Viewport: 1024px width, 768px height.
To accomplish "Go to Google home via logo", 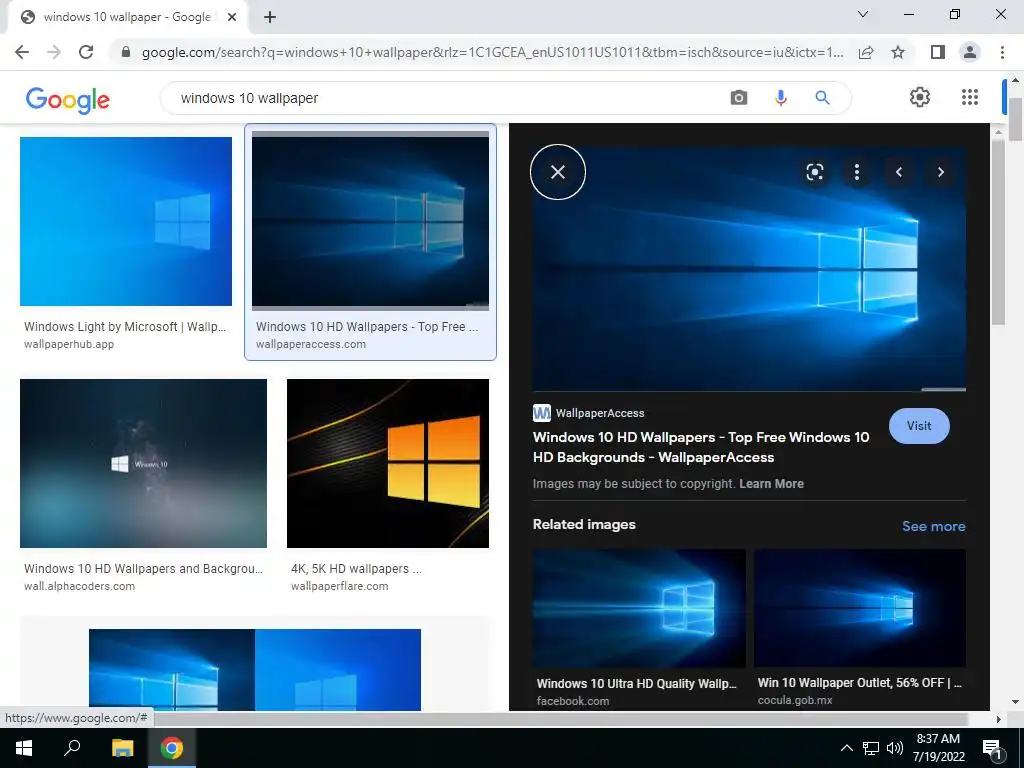I will point(67,99).
